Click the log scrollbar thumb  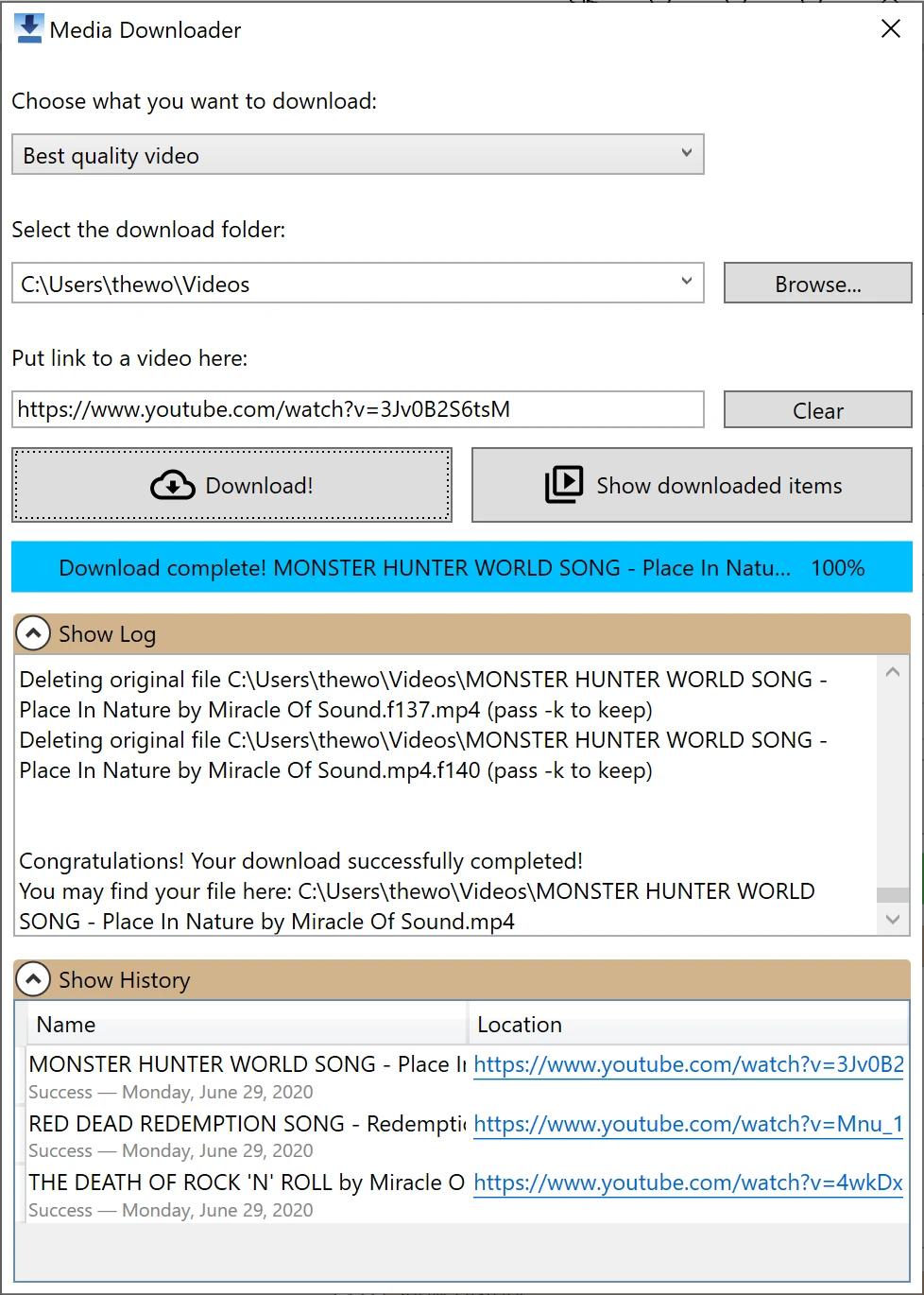pos(893,894)
